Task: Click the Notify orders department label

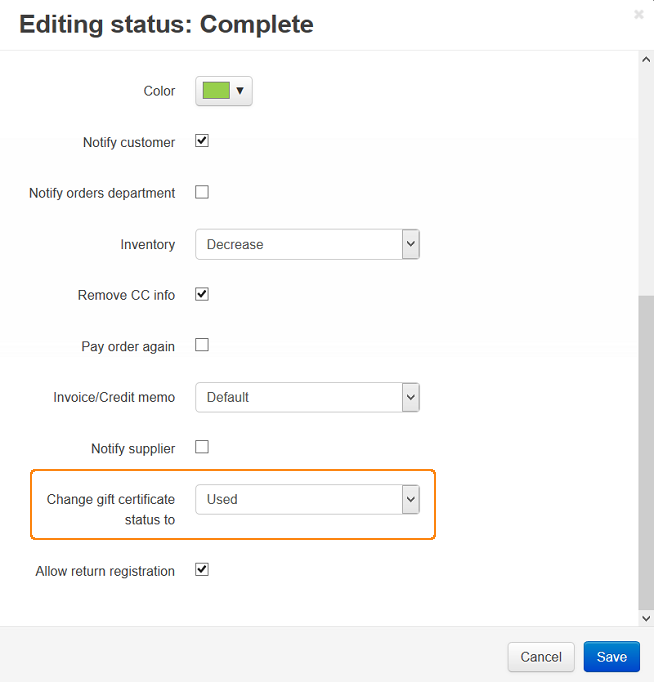Action: (x=102, y=193)
